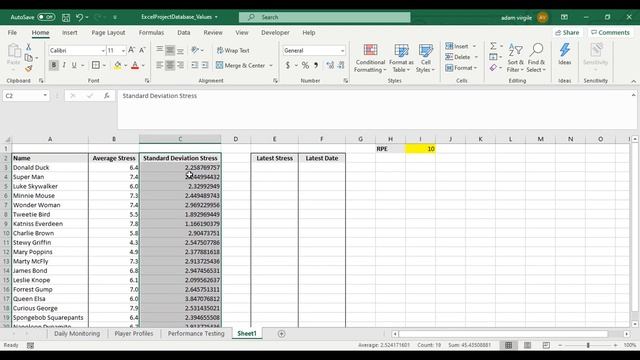This screenshot has height=360, width=640.
Task: Open the Comments button
Action: [610, 33]
